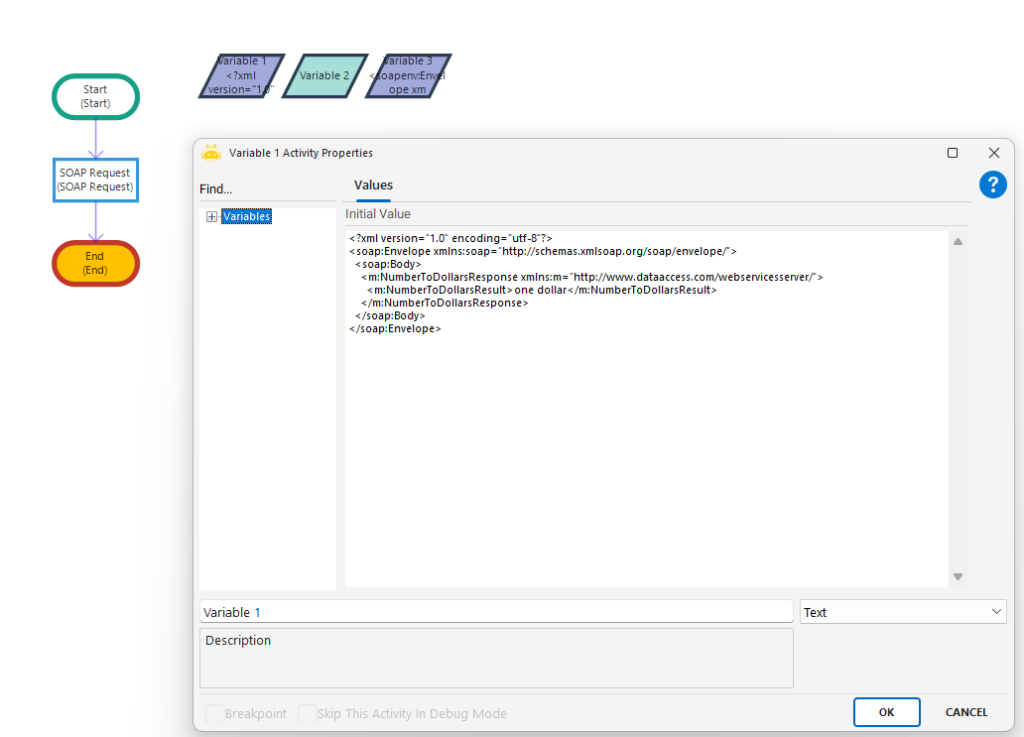Expand the Variables tree node

(x=212, y=217)
